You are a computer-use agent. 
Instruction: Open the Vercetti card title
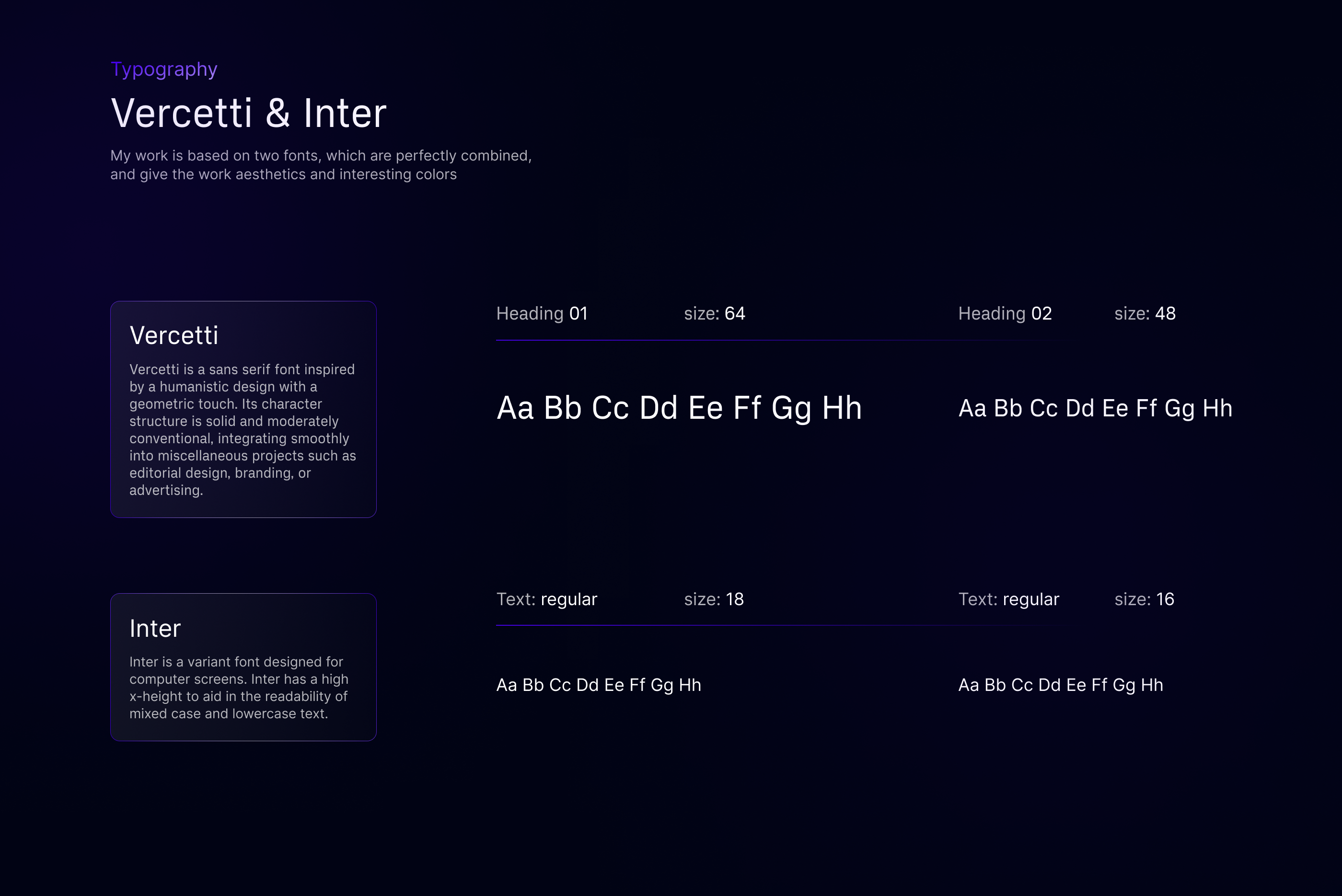pyautogui.click(x=174, y=335)
